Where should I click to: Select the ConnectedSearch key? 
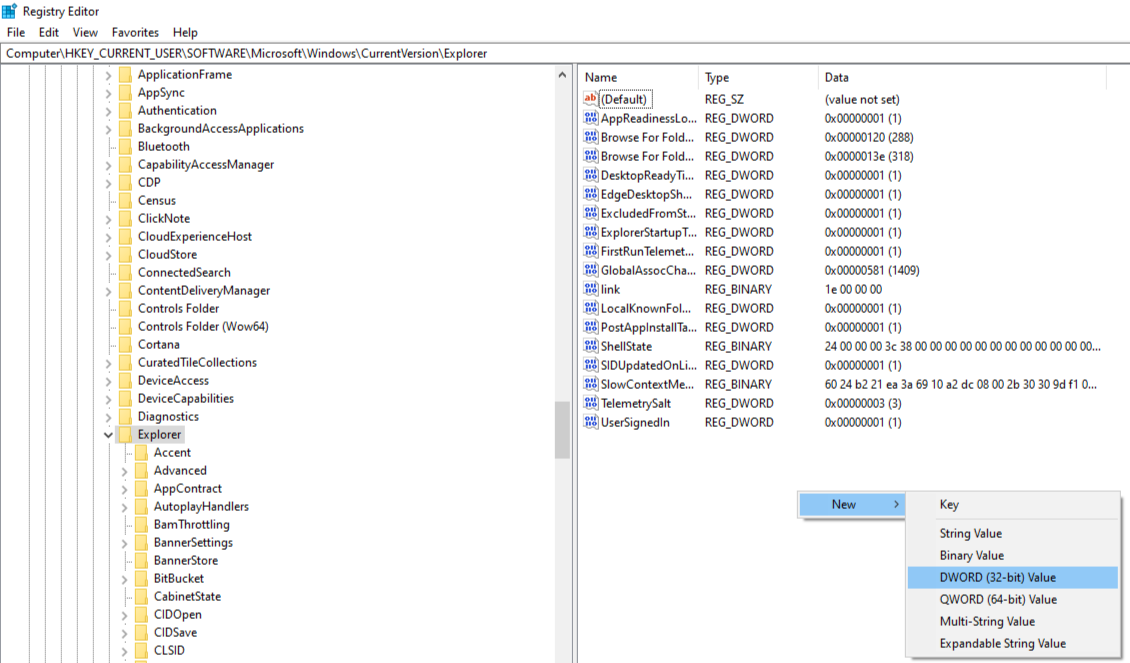[x=184, y=272]
